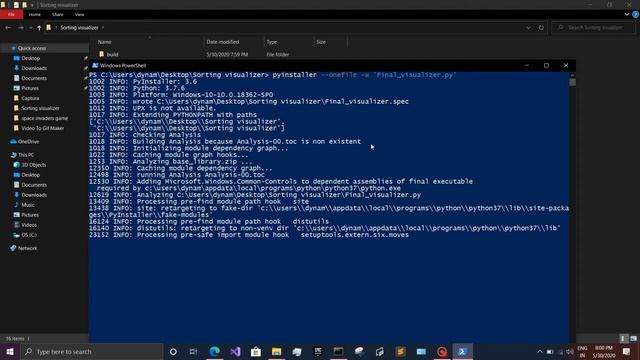This screenshot has width=640, height=360.
Task: Refresh the Sorting visualizer folder
Action: pyautogui.click(x=541, y=28)
